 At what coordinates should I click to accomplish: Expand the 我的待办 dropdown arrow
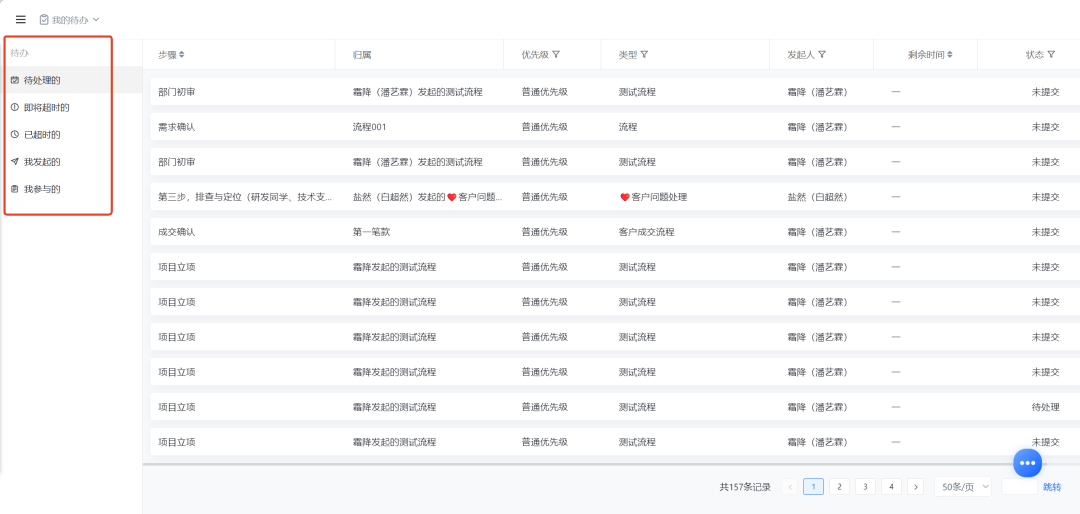pyautogui.click(x=96, y=19)
